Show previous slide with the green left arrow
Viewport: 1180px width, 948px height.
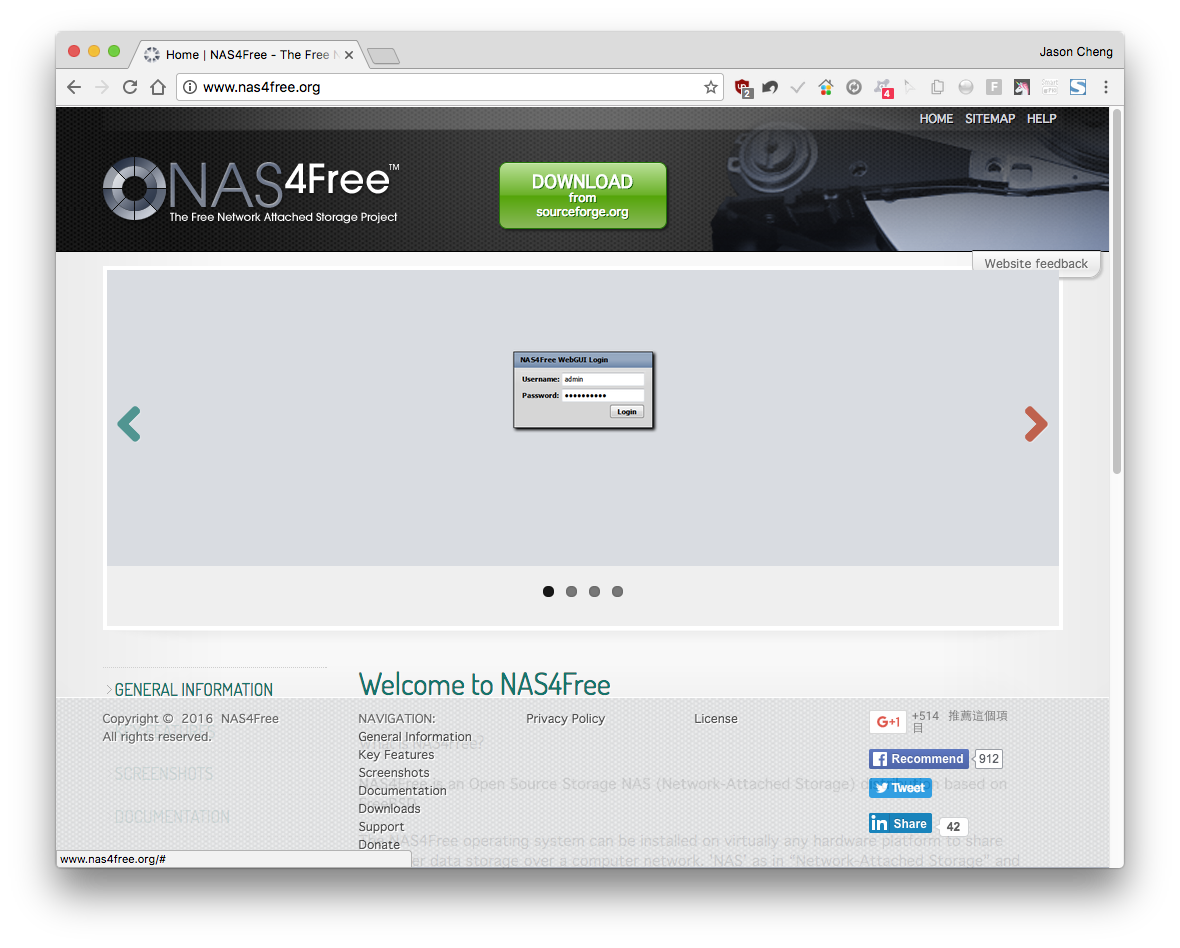click(x=129, y=424)
